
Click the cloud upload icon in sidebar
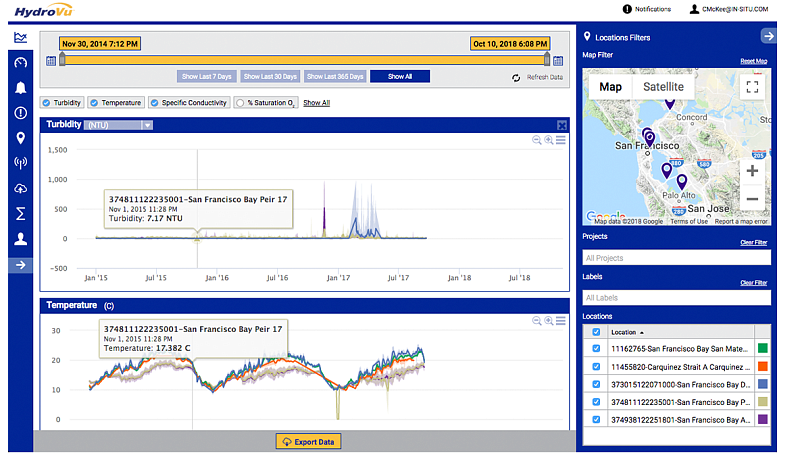pos(20,189)
